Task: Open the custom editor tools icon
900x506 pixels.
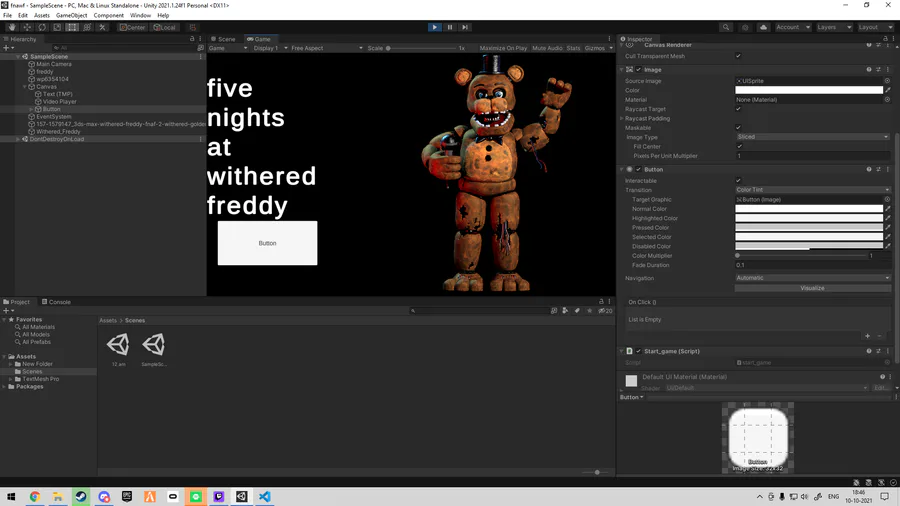Action: coord(102,27)
